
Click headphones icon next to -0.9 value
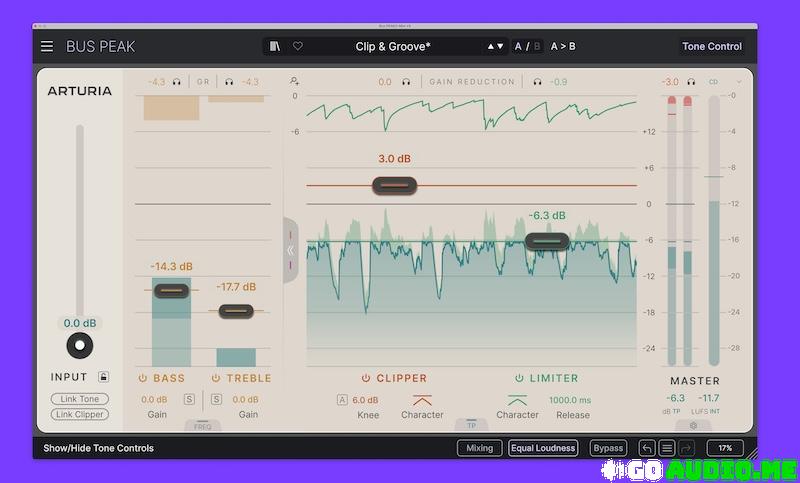pyautogui.click(x=537, y=82)
